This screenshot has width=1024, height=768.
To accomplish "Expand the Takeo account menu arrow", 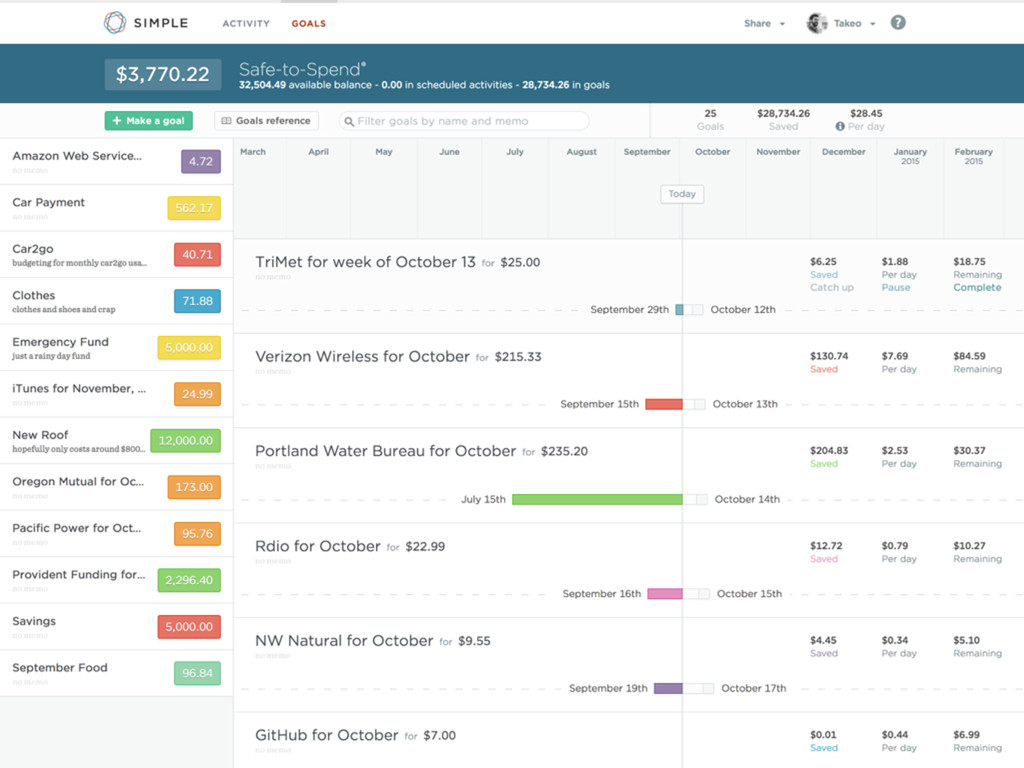I will (872, 24).
